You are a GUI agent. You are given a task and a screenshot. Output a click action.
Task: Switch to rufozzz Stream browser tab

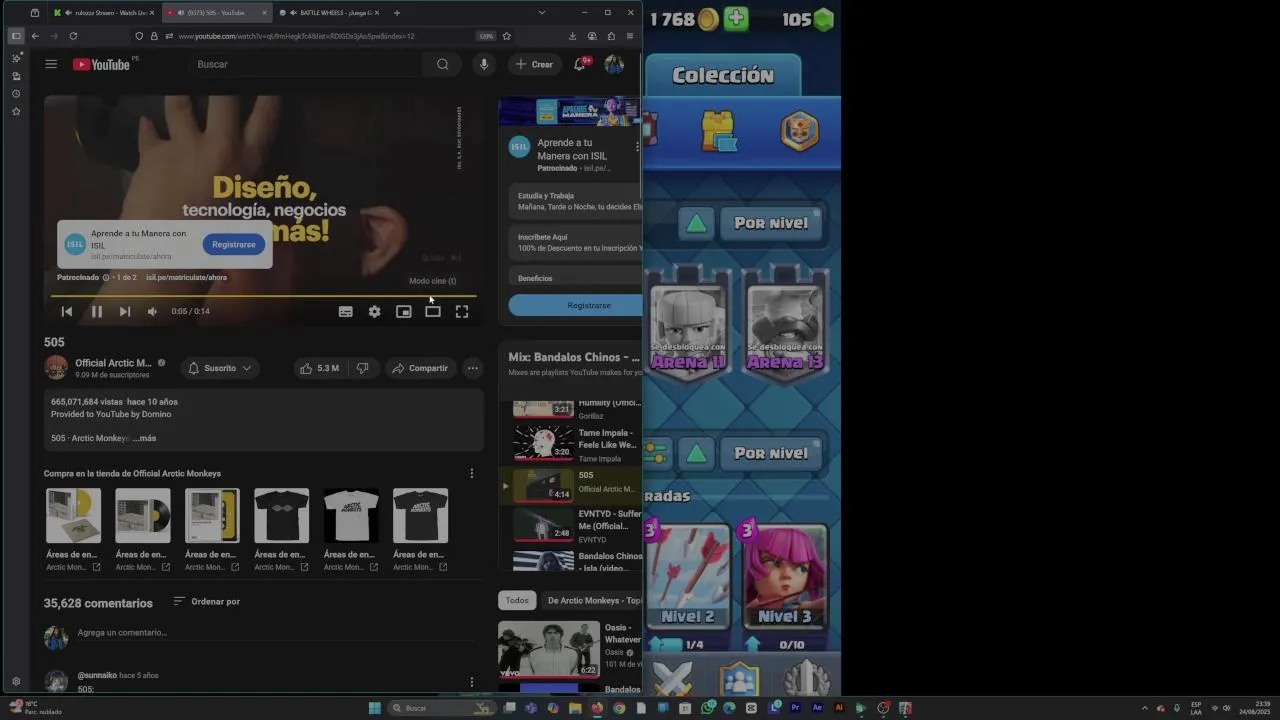(104, 13)
